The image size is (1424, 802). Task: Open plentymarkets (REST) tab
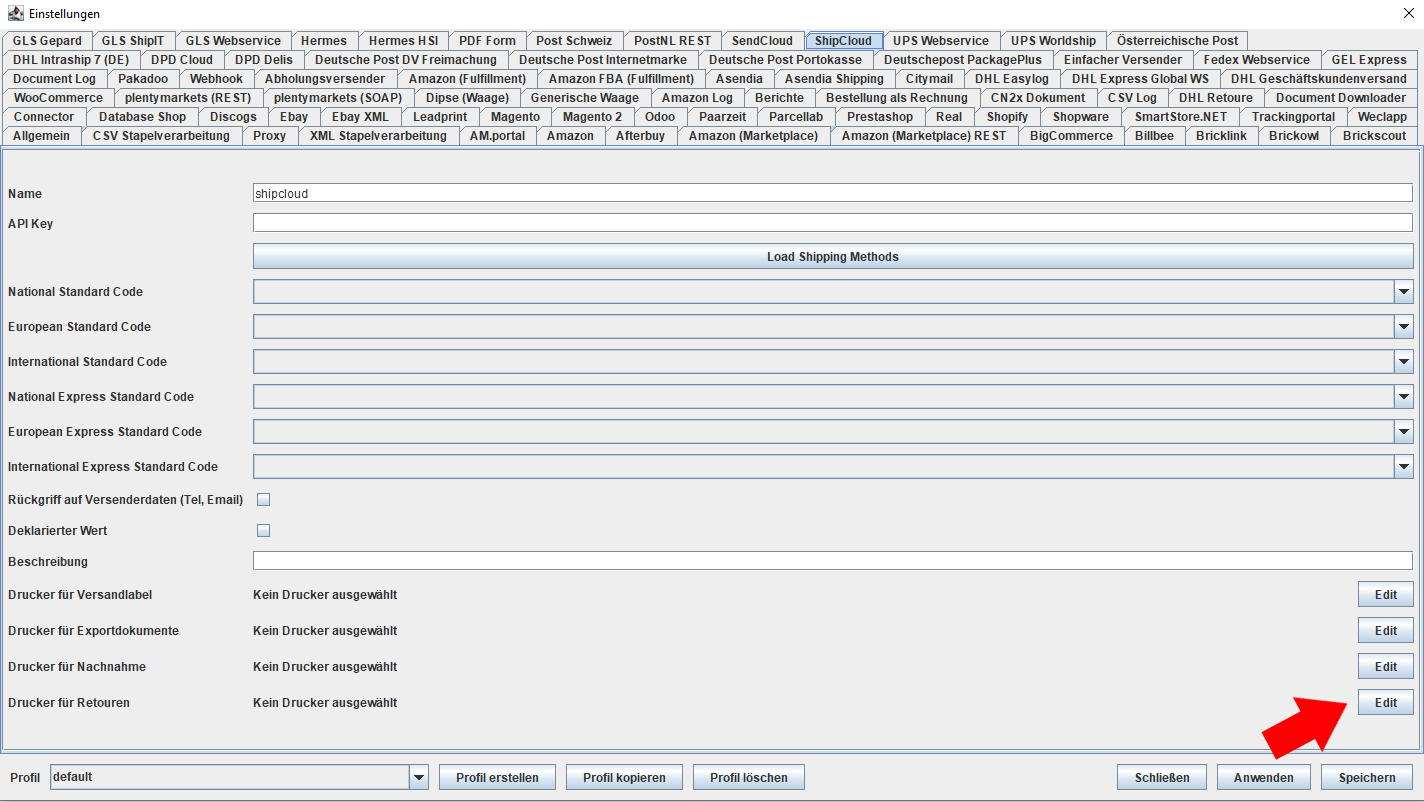188,98
